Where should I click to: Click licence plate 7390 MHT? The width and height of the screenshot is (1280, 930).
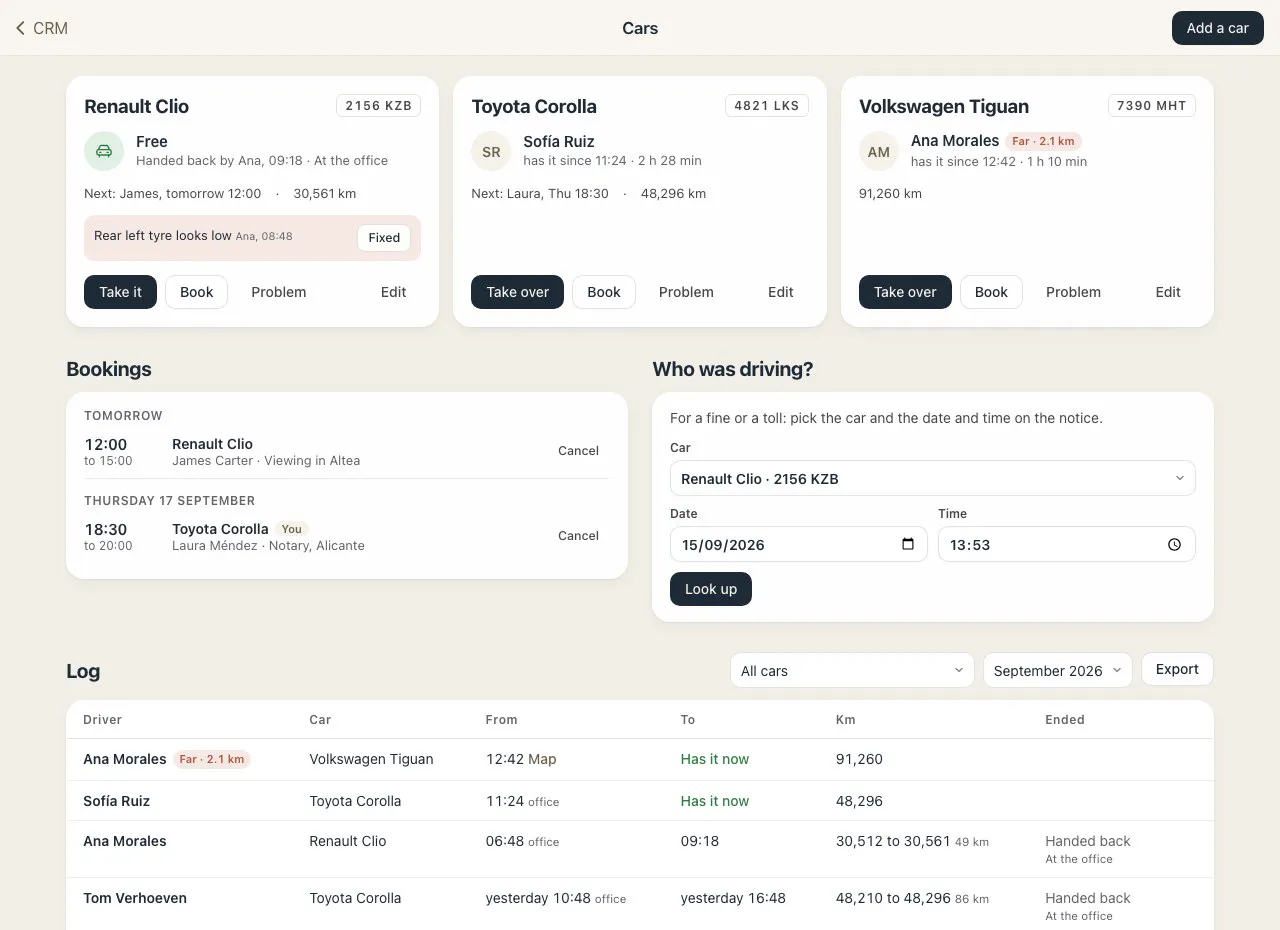[x=1152, y=105]
